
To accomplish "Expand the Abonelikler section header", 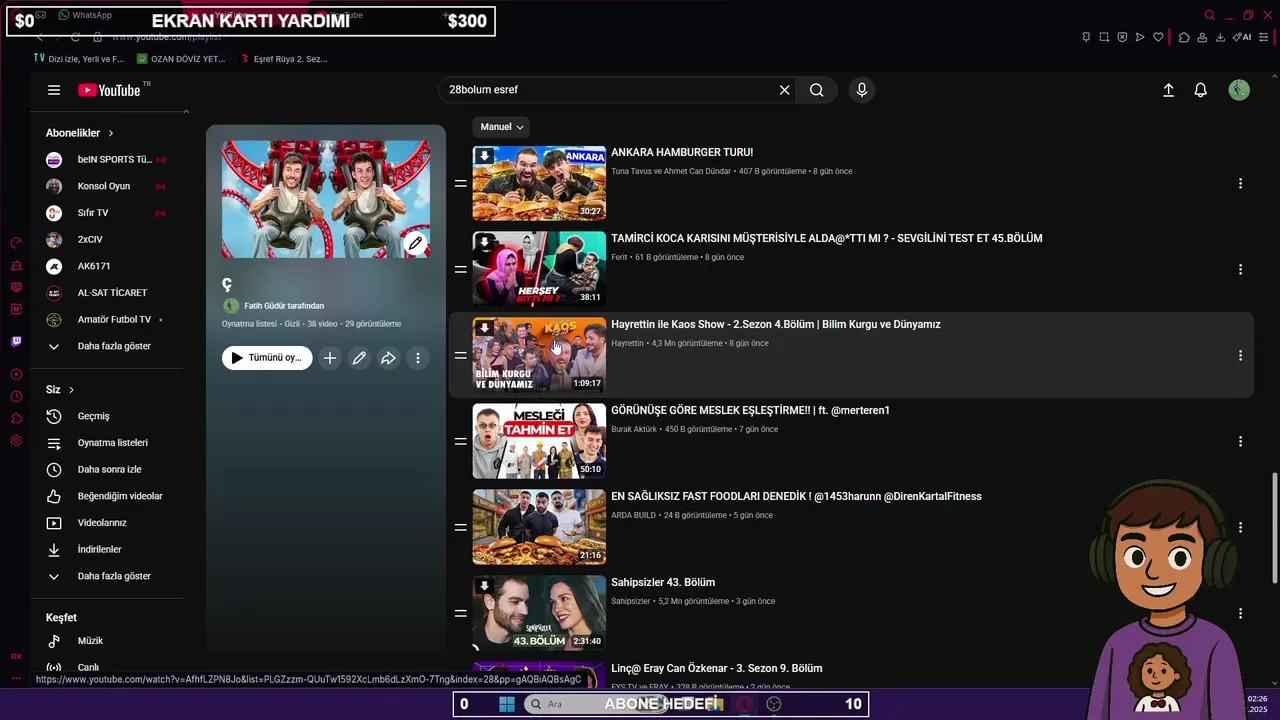I will click(x=80, y=133).
